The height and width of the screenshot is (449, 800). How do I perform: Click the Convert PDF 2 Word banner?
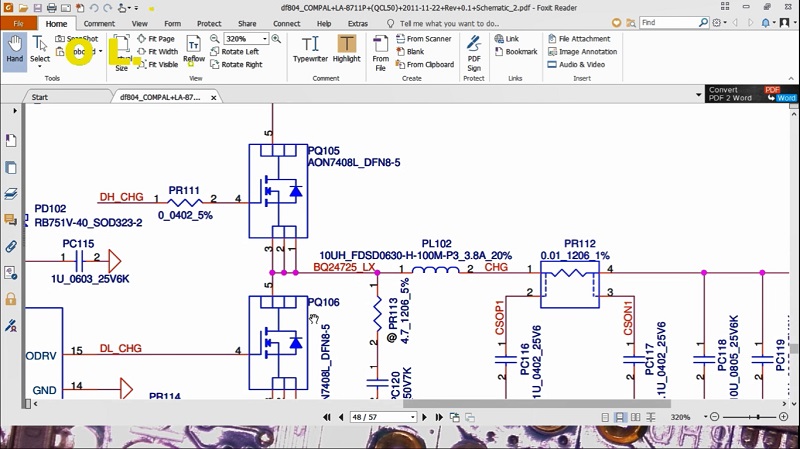click(x=752, y=94)
